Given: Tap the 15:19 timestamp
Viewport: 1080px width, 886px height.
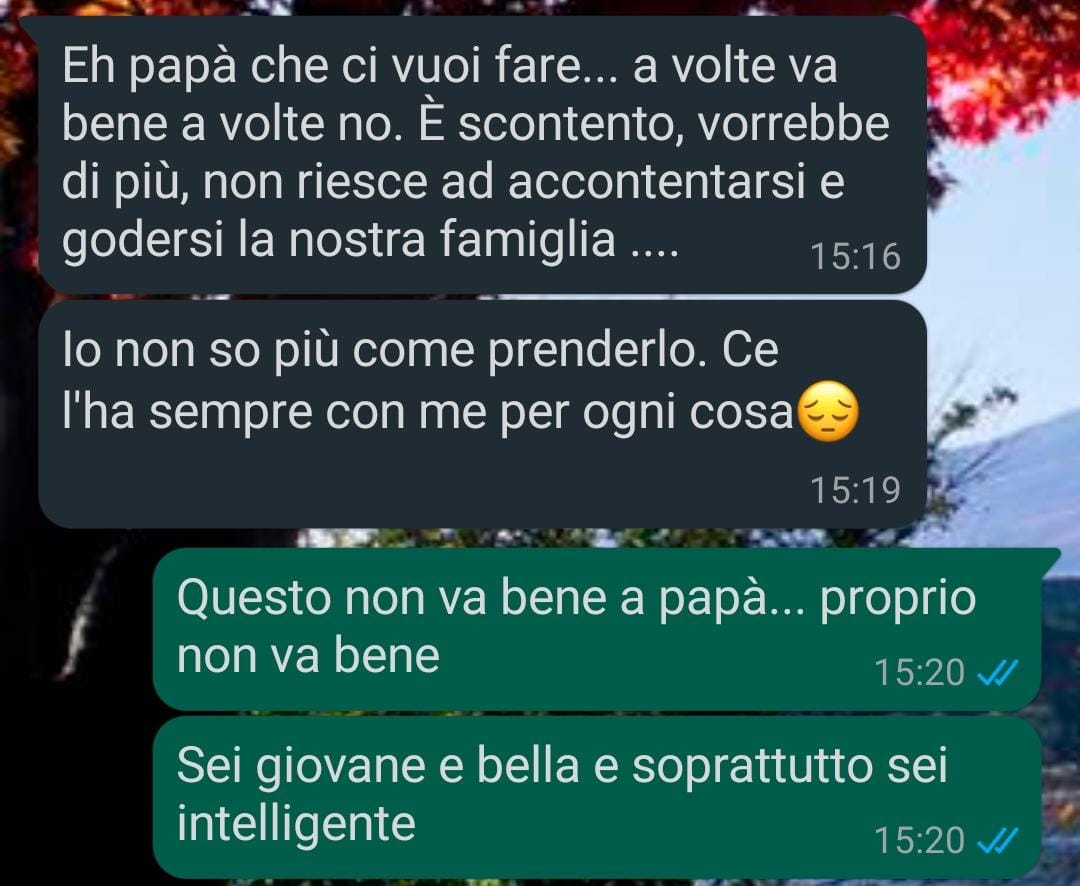Looking at the screenshot, I should (x=855, y=490).
